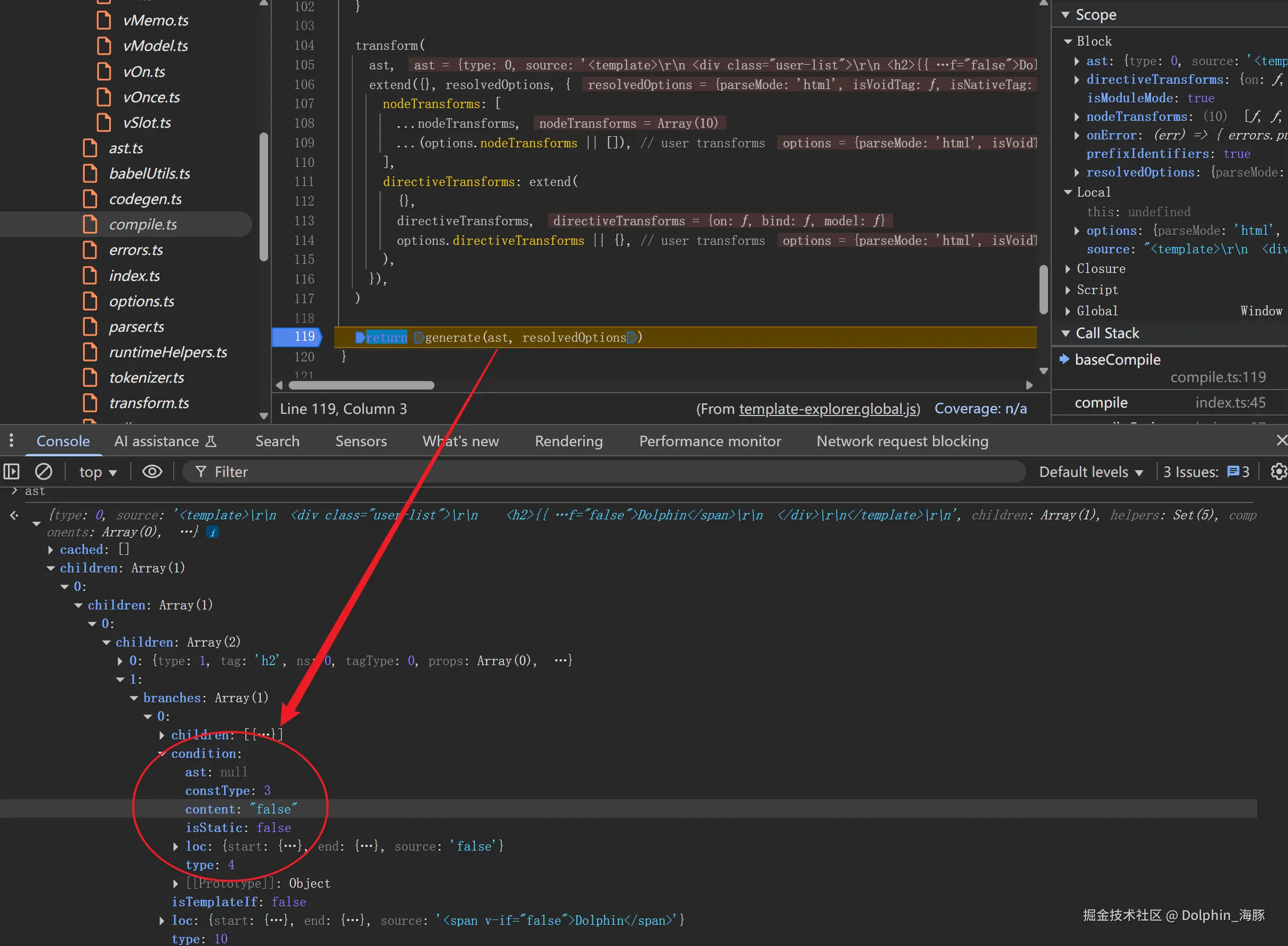Click the file tree vertical scrollbar
The width and height of the screenshot is (1288, 946).
(x=264, y=197)
